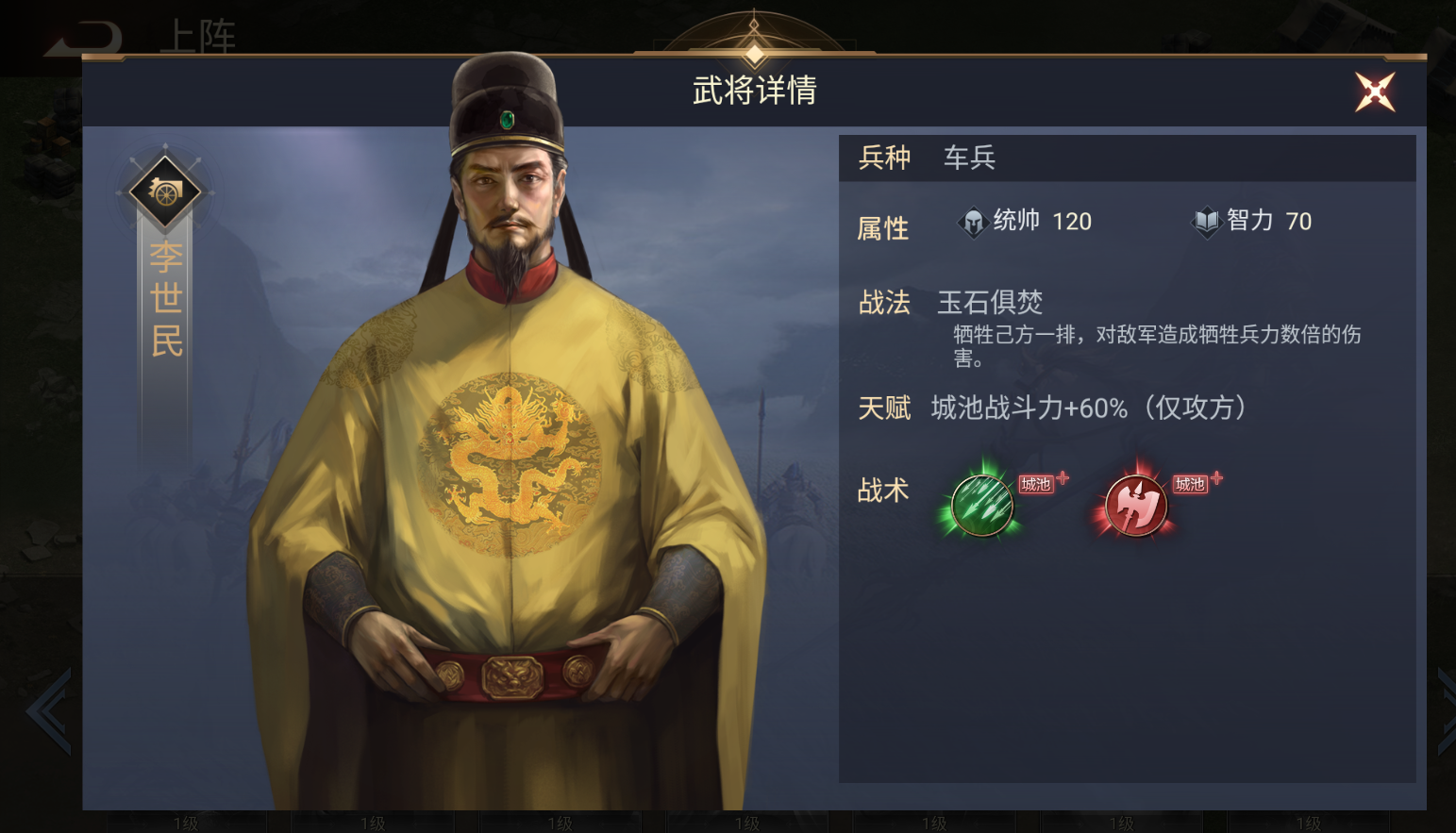Go to previous general with left chevron
Image resolution: width=1456 pixels, height=833 pixels.
pyautogui.click(x=48, y=710)
